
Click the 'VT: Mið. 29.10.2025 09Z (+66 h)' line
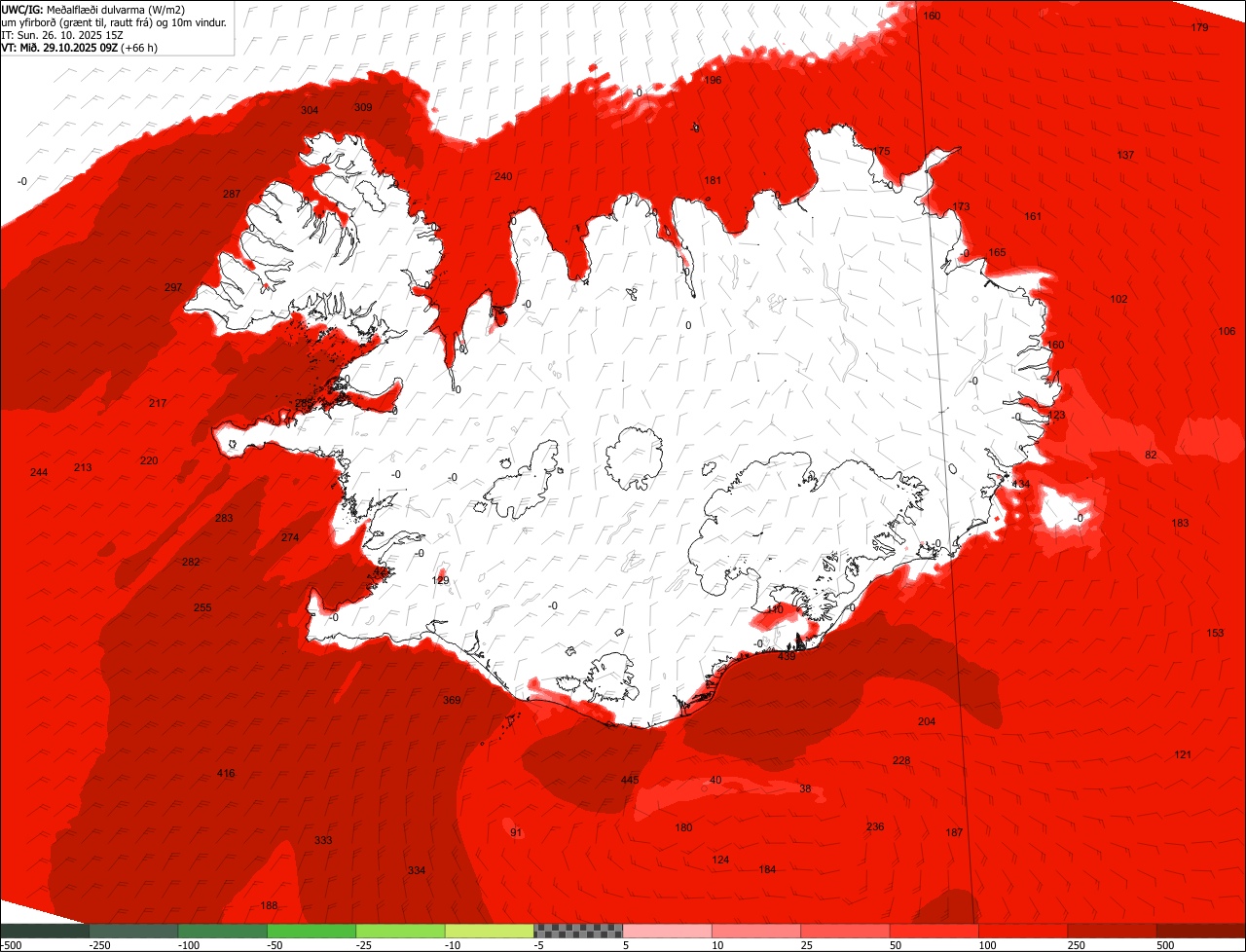click(80, 47)
